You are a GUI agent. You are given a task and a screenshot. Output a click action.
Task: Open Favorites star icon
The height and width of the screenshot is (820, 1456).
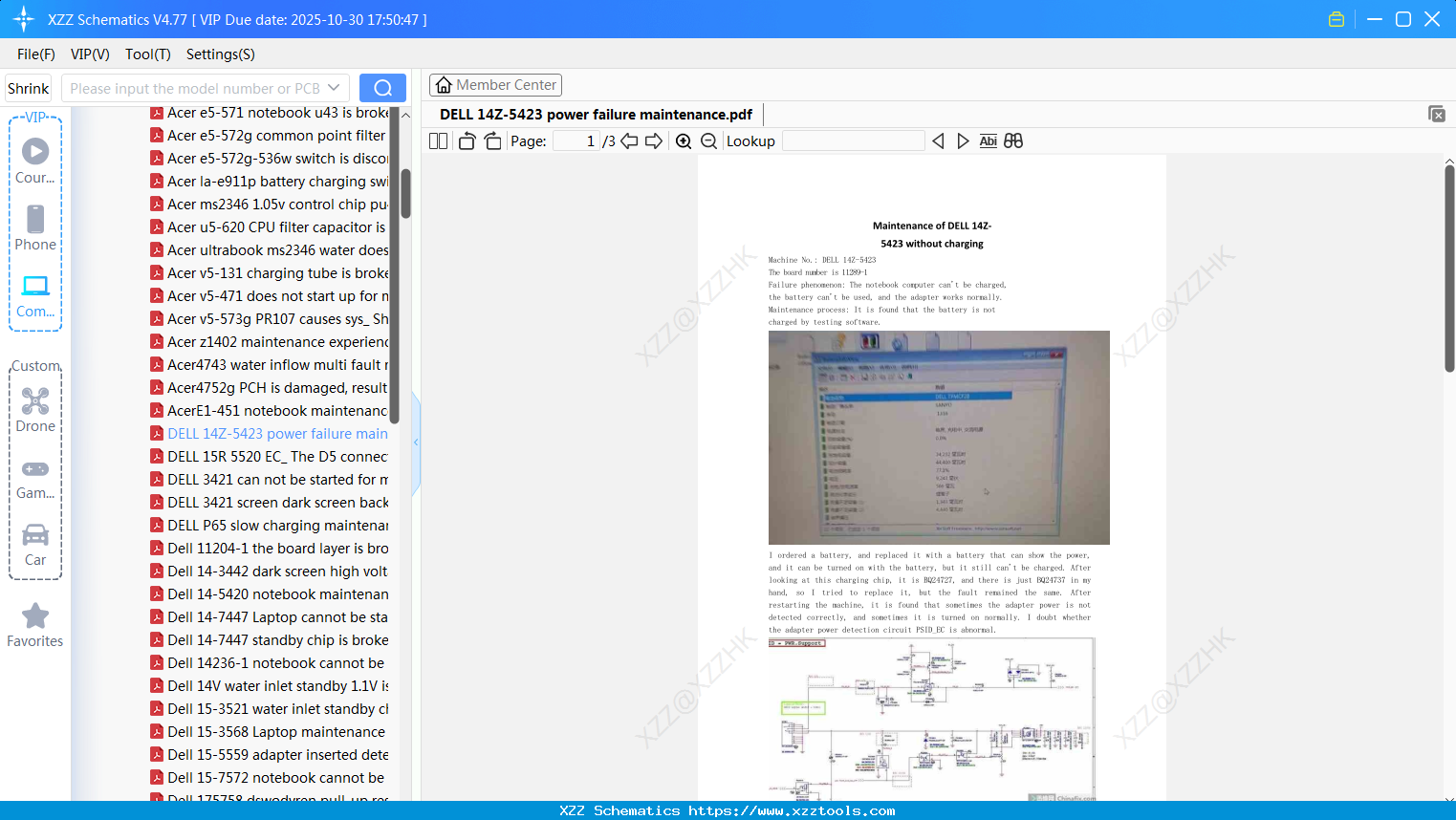(35, 625)
